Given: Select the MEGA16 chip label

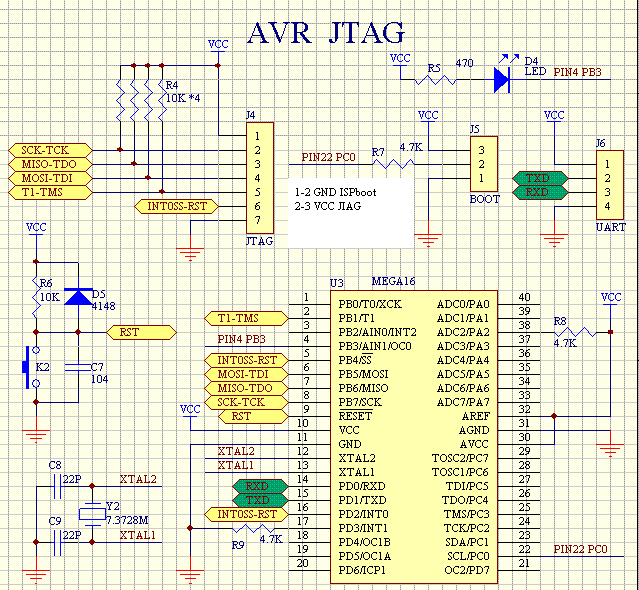Looking at the screenshot, I should (393, 281).
